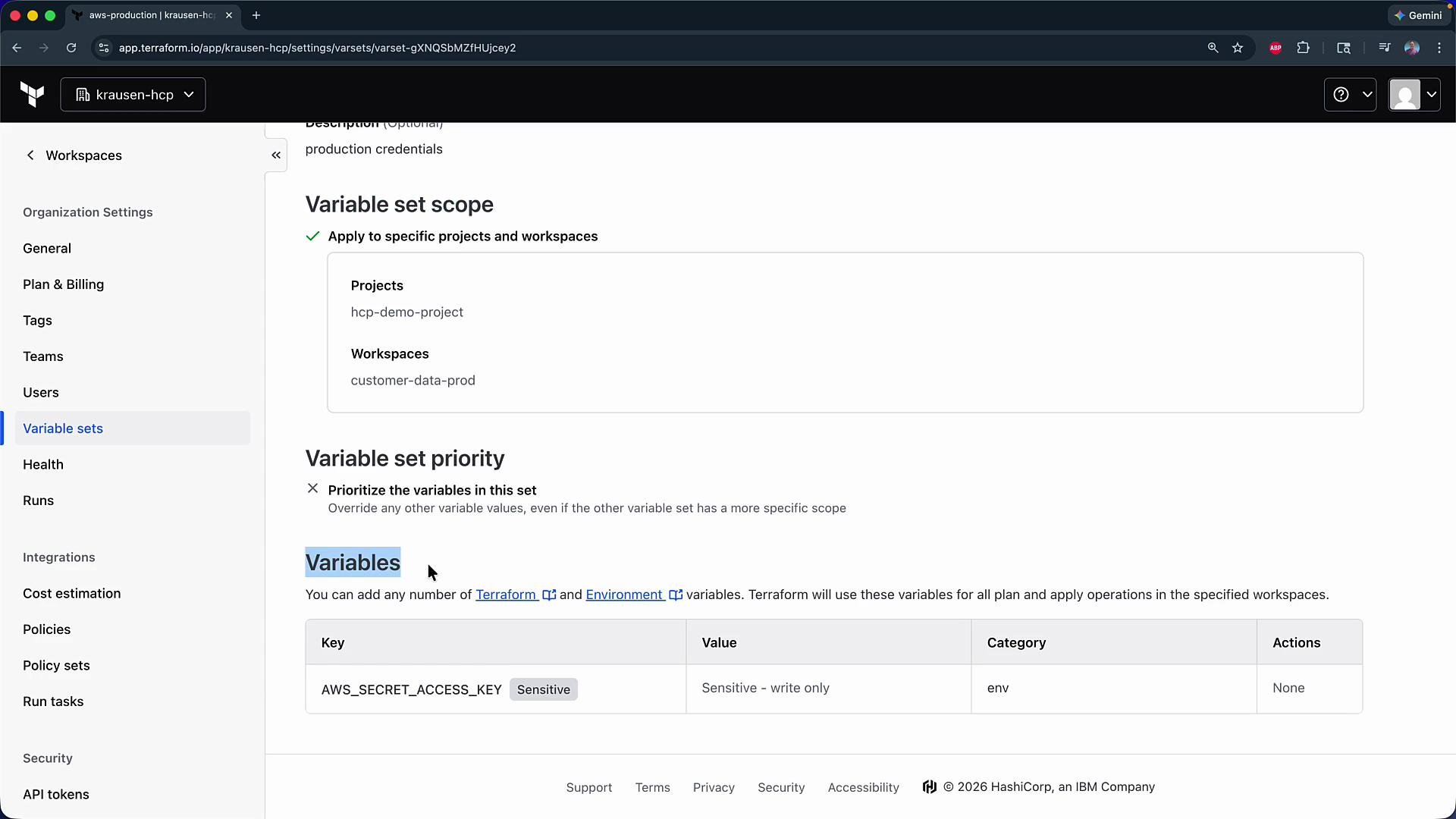Image resolution: width=1456 pixels, height=819 pixels.
Task: Open the Privacy footer link
Action: [714, 787]
